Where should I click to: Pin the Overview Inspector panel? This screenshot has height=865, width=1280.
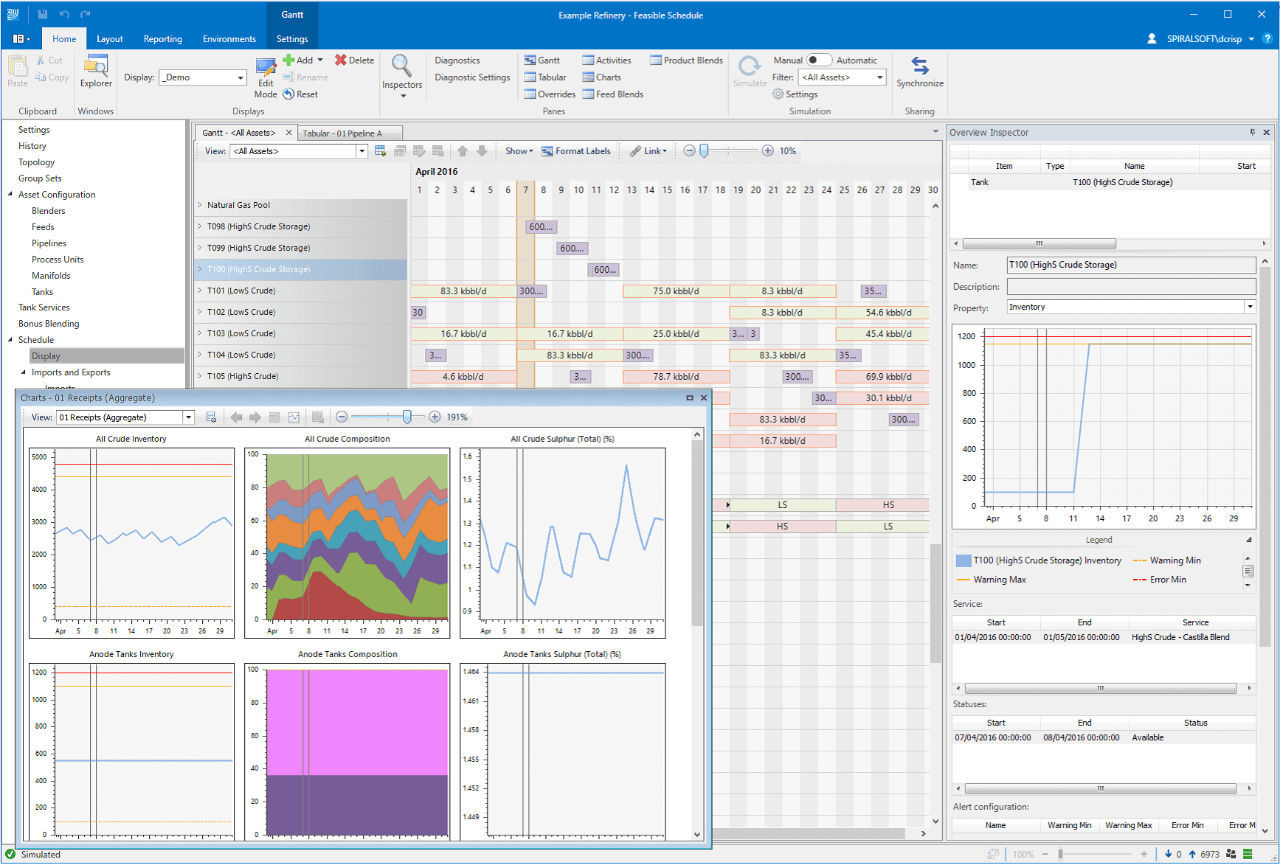pyautogui.click(x=1252, y=132)
